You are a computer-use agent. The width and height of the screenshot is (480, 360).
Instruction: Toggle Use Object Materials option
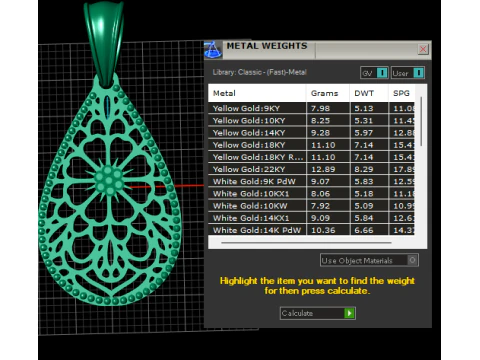369,260
